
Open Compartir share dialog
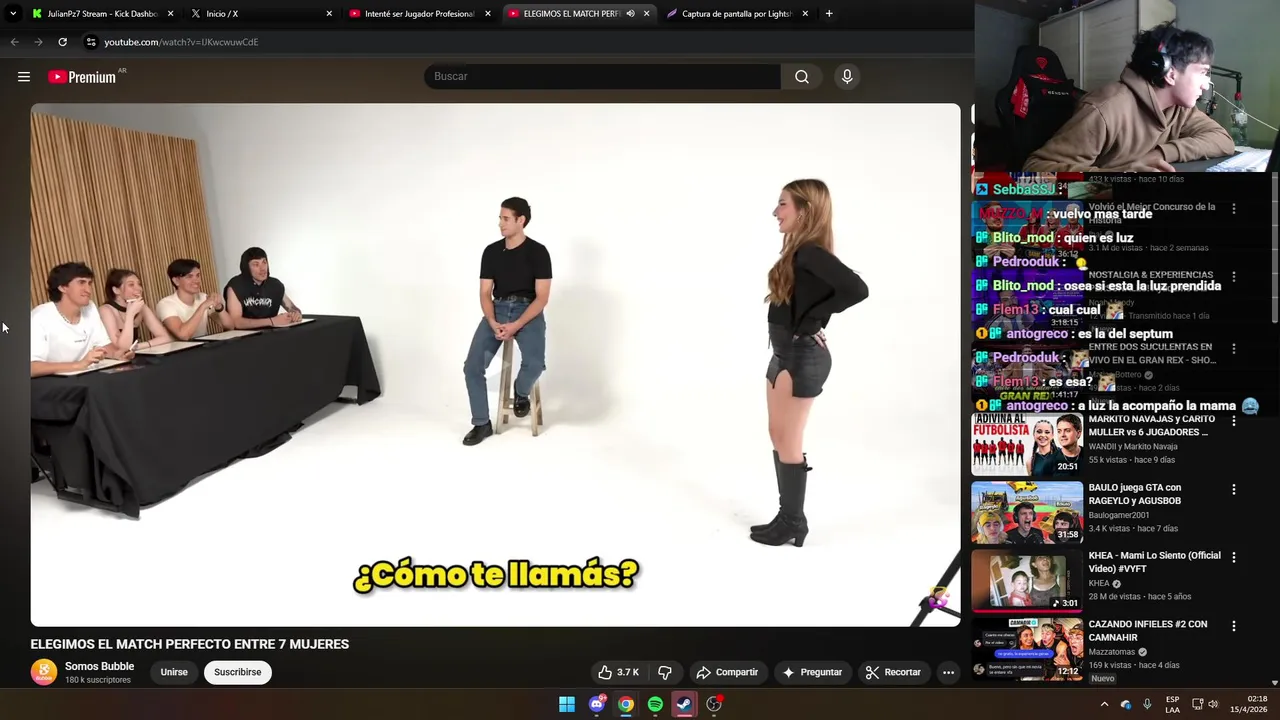click(x=727, y=672)
